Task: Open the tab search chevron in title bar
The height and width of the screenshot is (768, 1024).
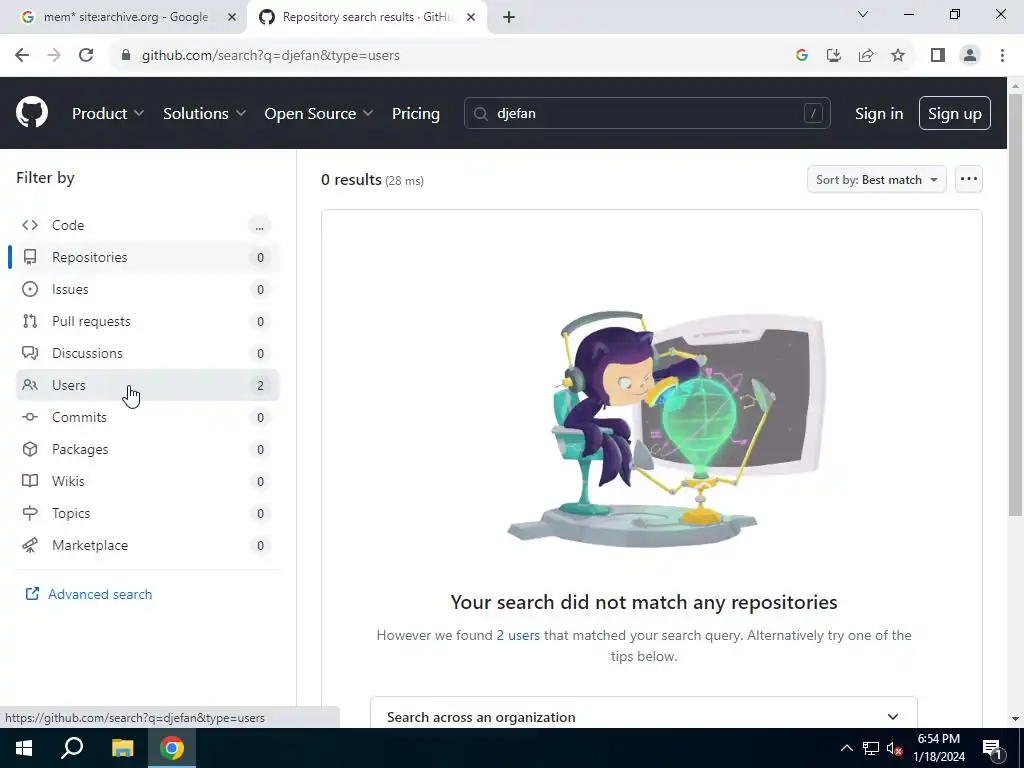Action: (x=863, y=14)
